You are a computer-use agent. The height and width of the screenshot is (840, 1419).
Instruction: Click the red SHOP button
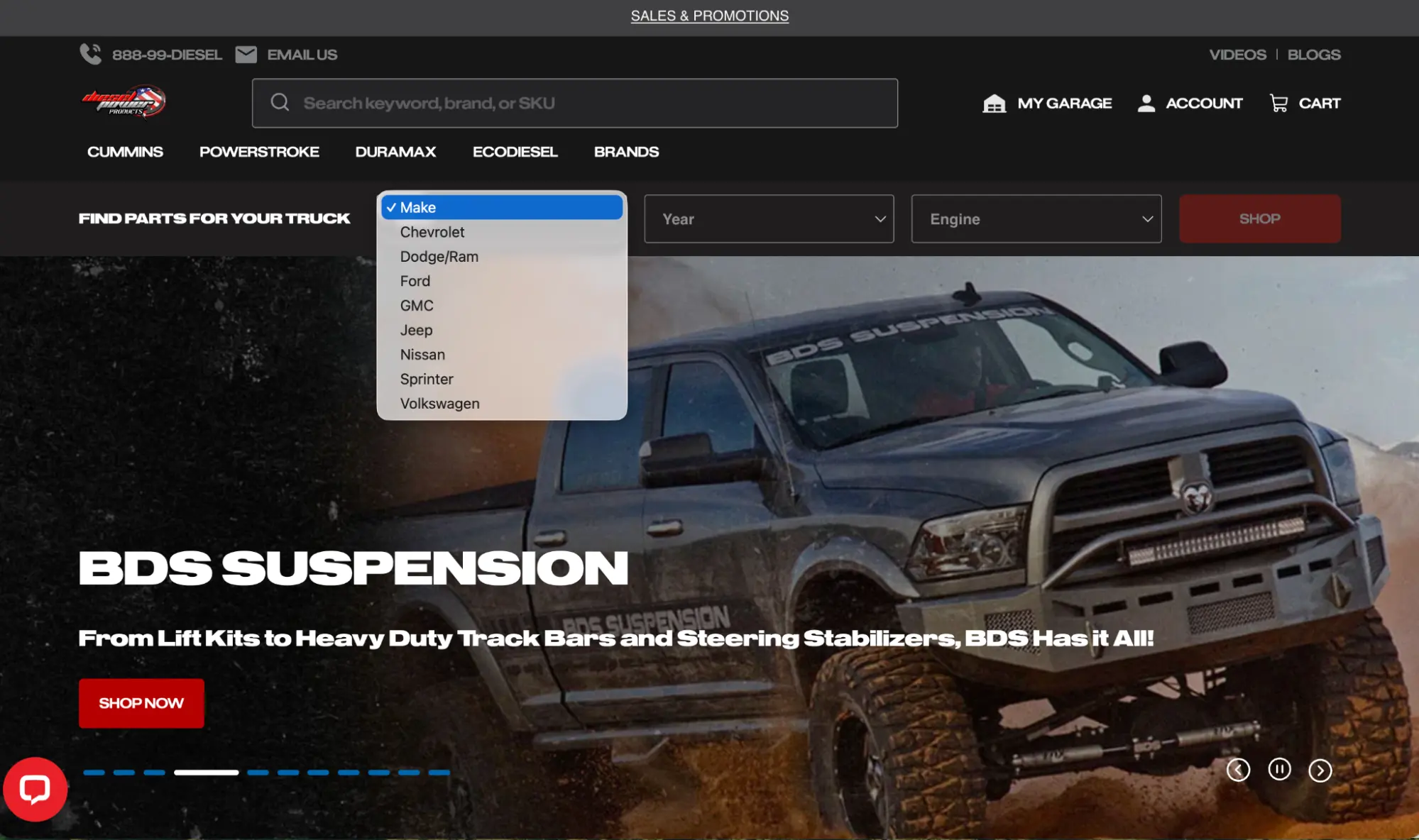(1259, 219)
